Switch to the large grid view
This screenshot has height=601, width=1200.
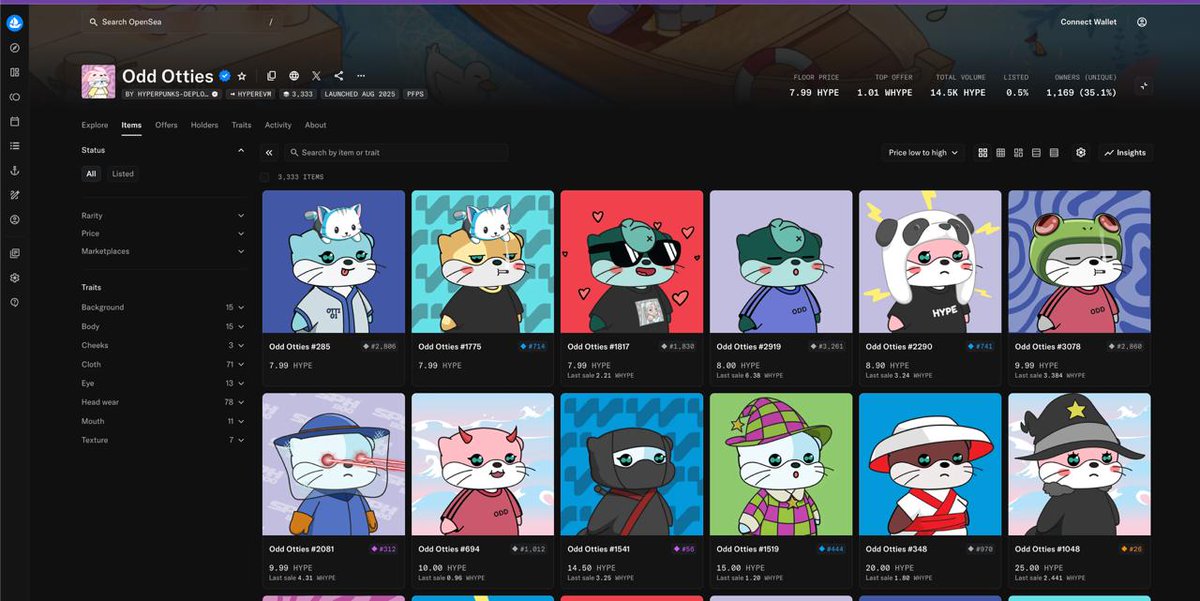coord(983,153)
